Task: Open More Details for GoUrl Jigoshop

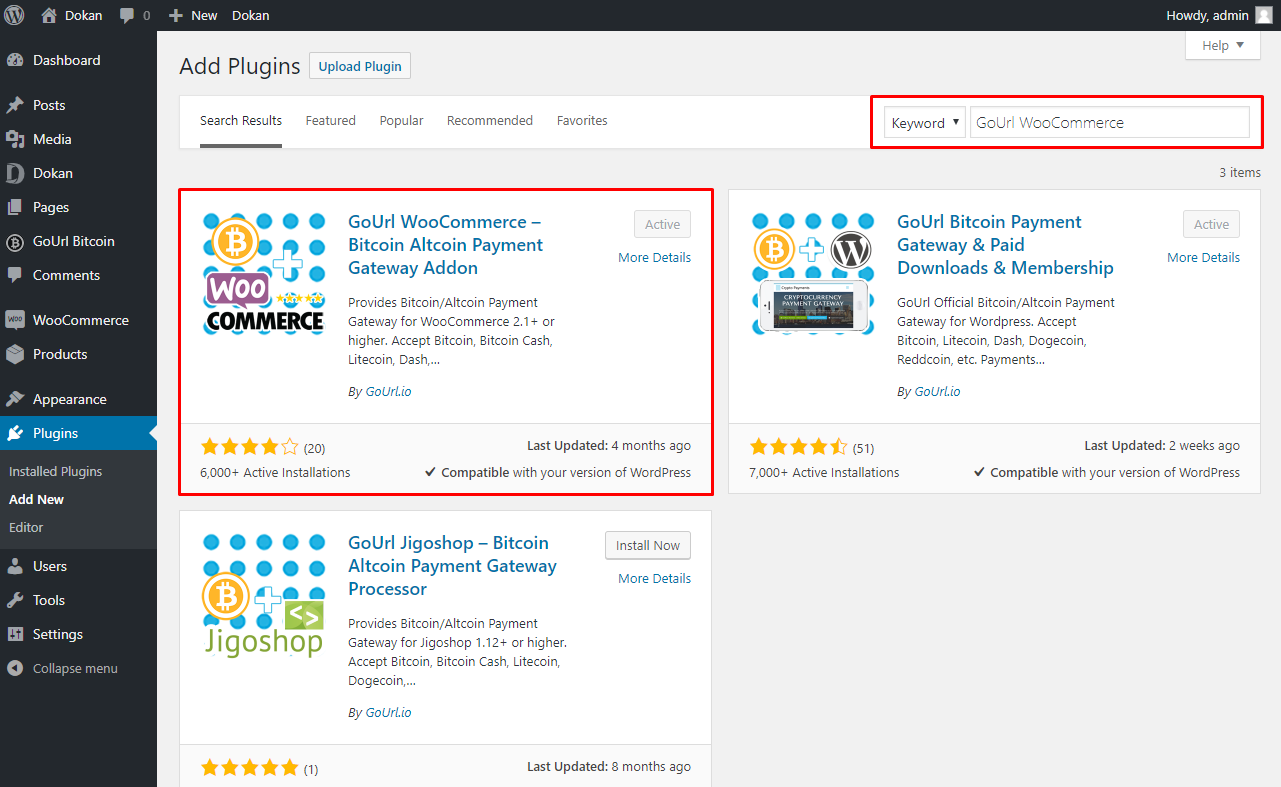Action: [654, 578]
